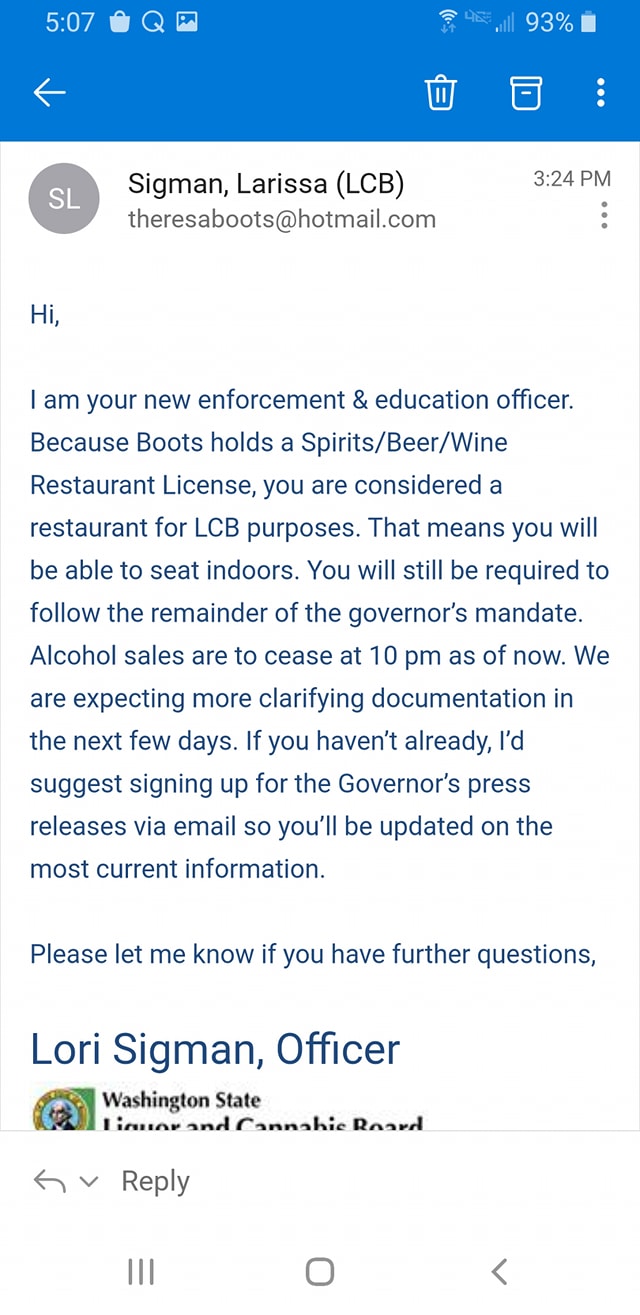Tap the Android navigation back chevron
Screen dimensions: 640x1315
(500, 1272)
